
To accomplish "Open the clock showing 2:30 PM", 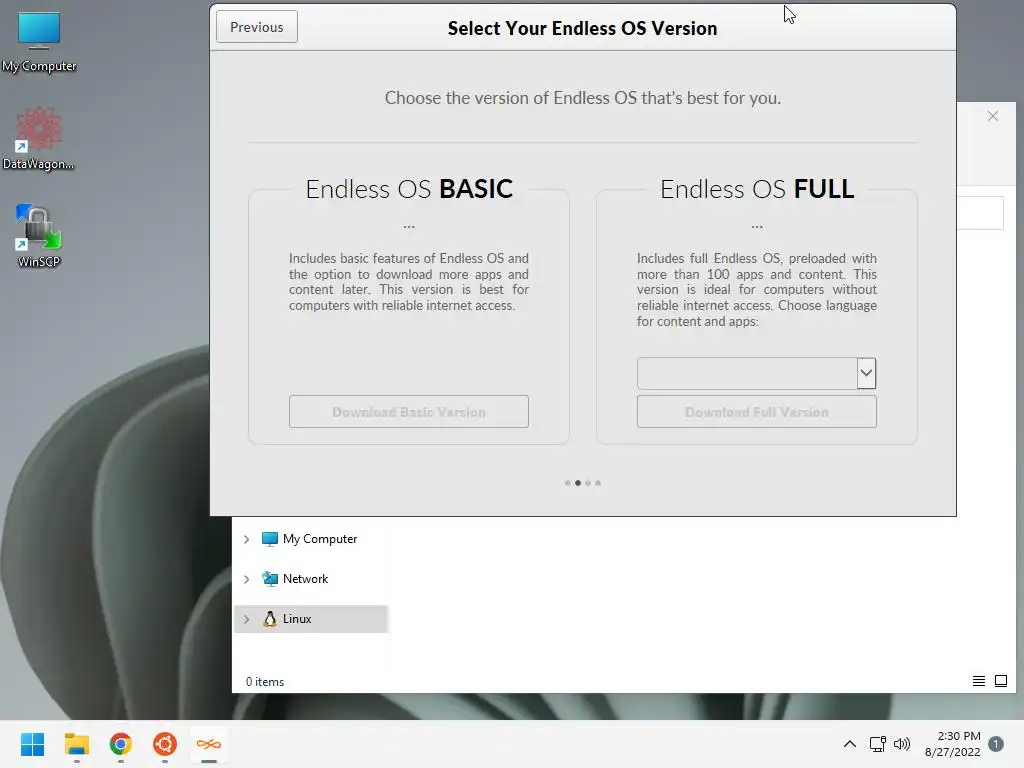I will click(x=952, y=744).
